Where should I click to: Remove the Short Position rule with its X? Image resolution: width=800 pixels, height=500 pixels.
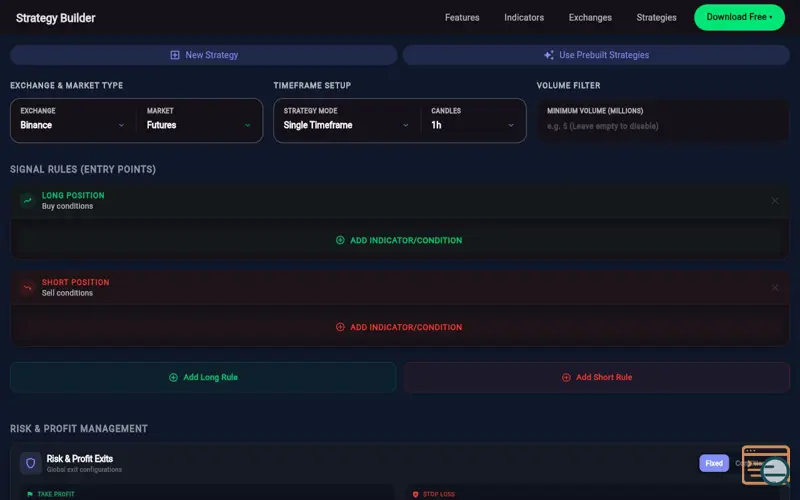point(774,288)
